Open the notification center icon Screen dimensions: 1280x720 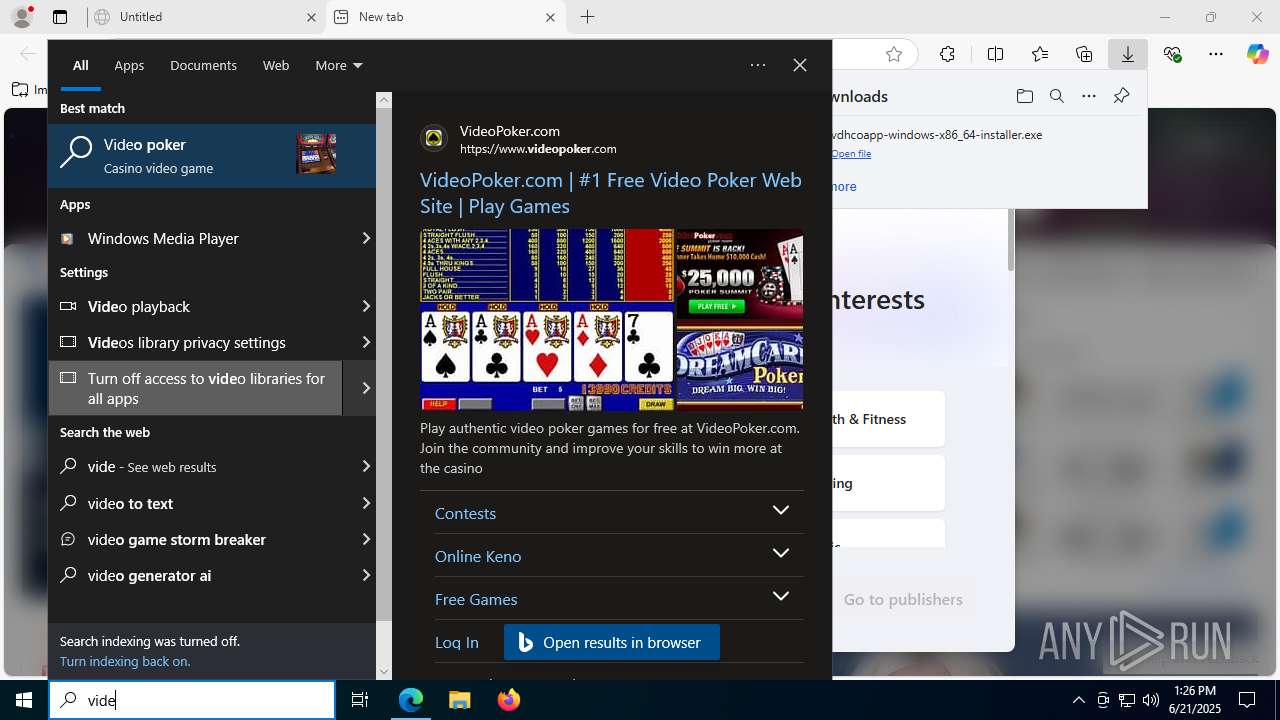click(x=1247, y=700)
